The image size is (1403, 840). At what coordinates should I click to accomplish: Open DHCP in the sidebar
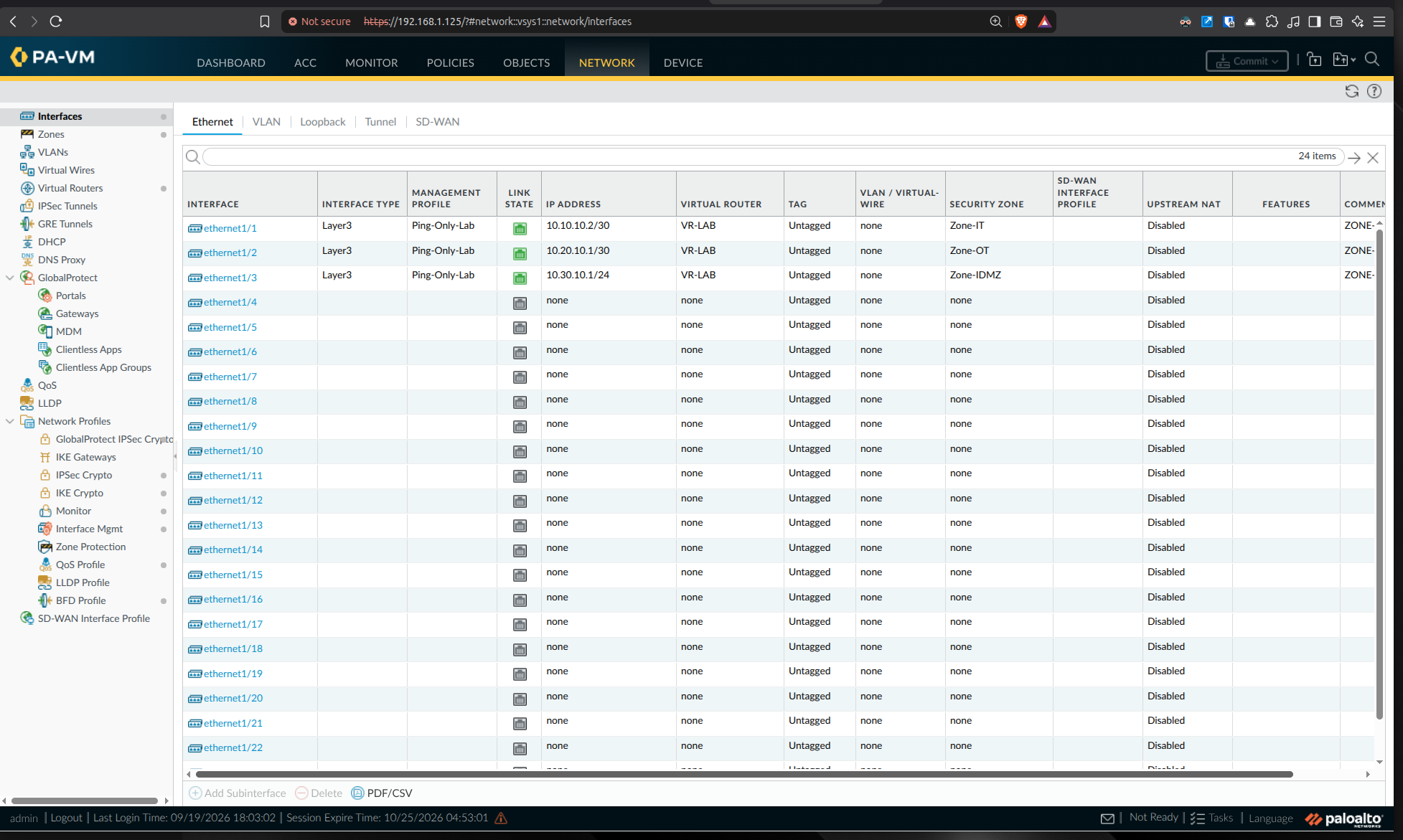point(52,242)
